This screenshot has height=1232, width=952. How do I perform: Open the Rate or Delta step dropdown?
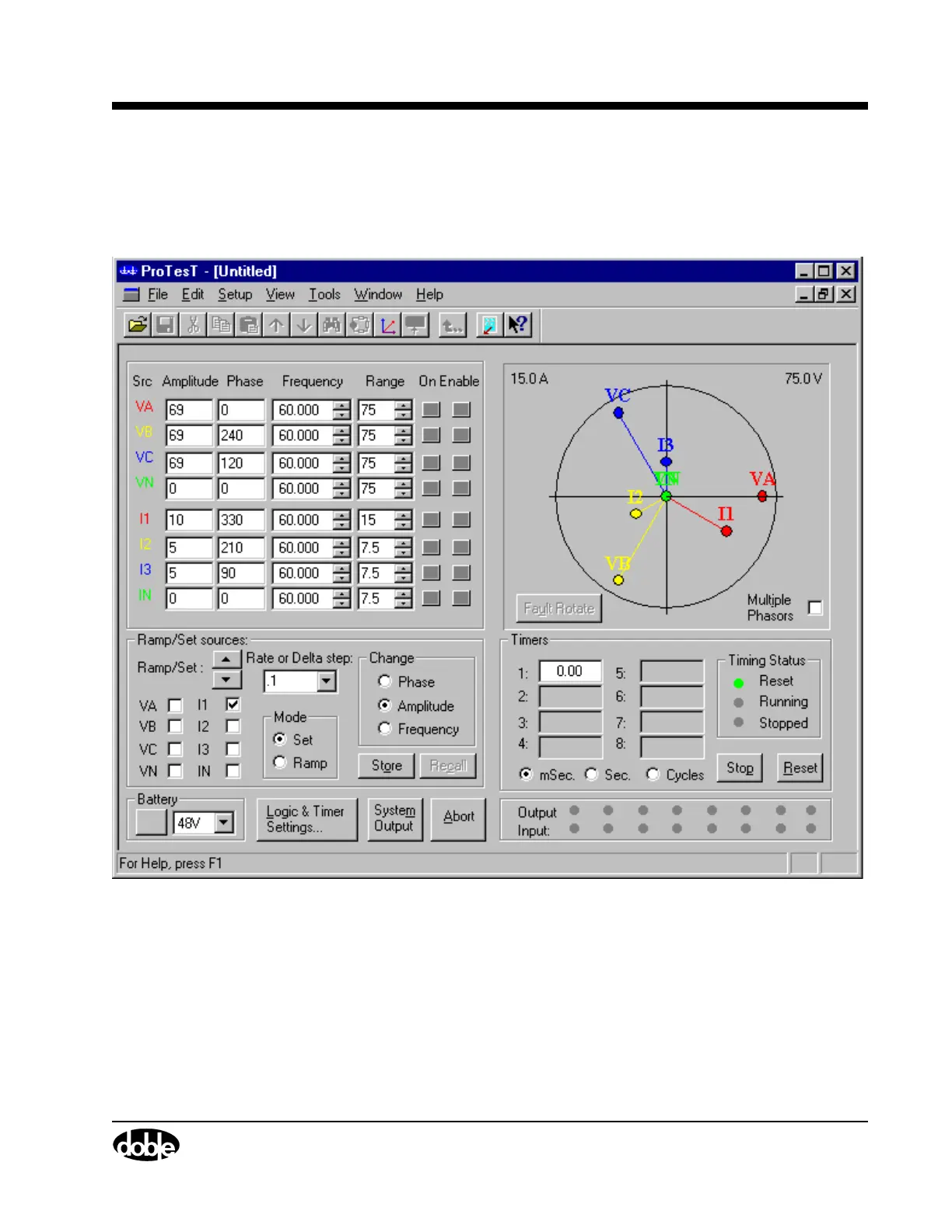coord(327,681)
